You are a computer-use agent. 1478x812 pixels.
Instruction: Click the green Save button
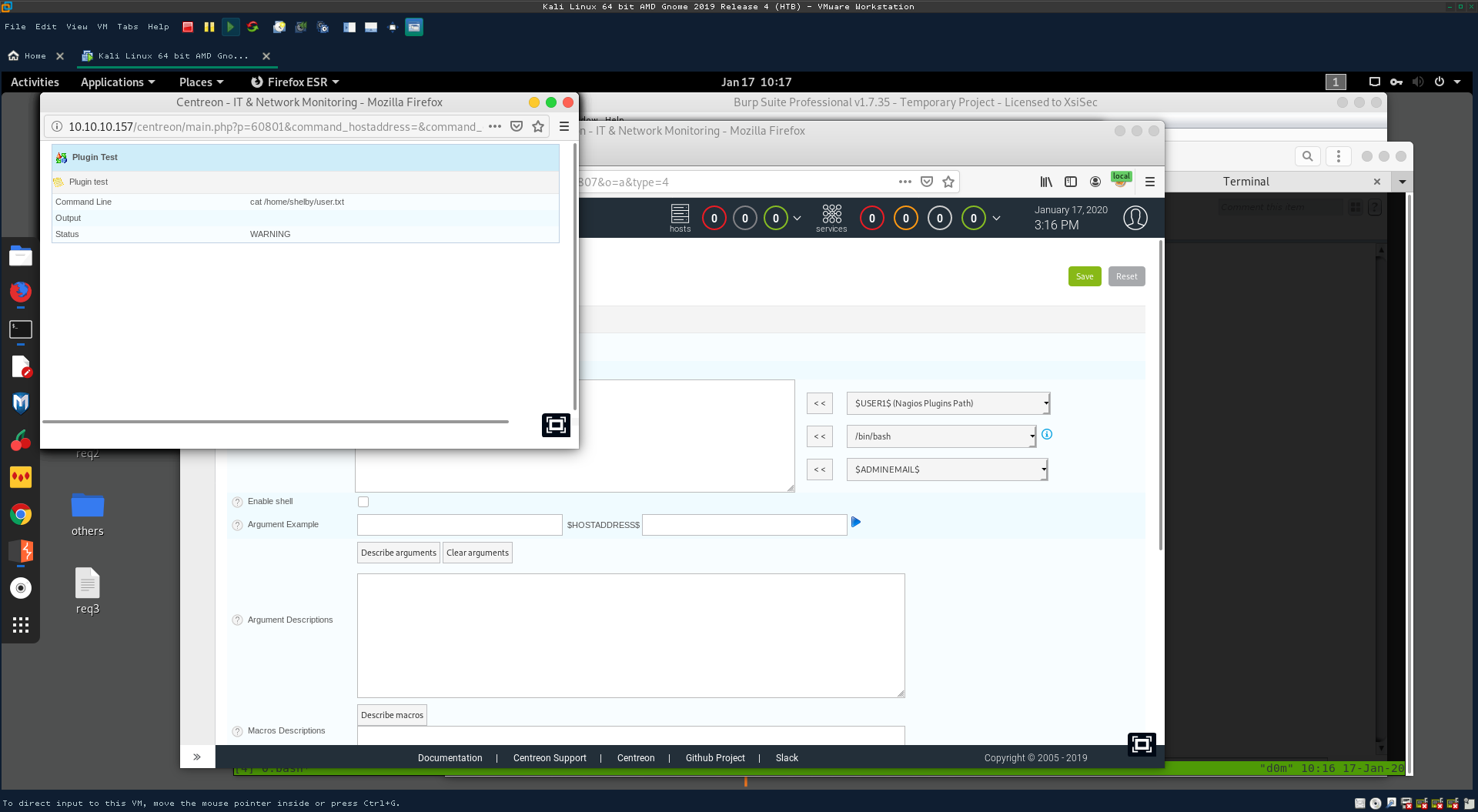point(1085,276)
